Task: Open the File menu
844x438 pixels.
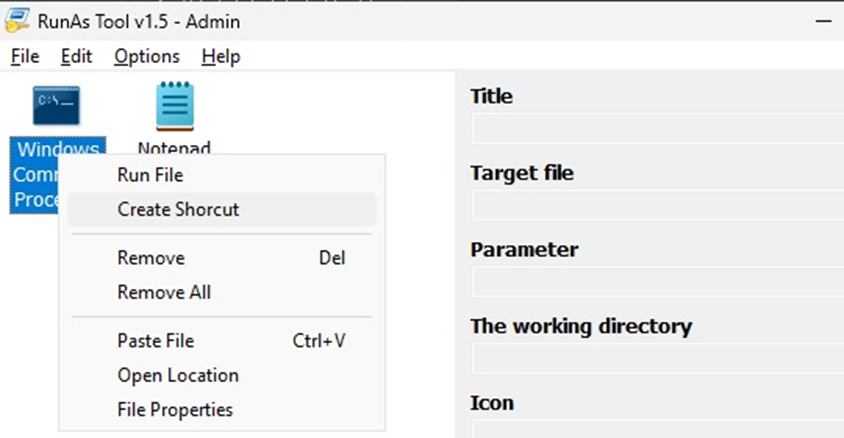Action: coord(25,56)
